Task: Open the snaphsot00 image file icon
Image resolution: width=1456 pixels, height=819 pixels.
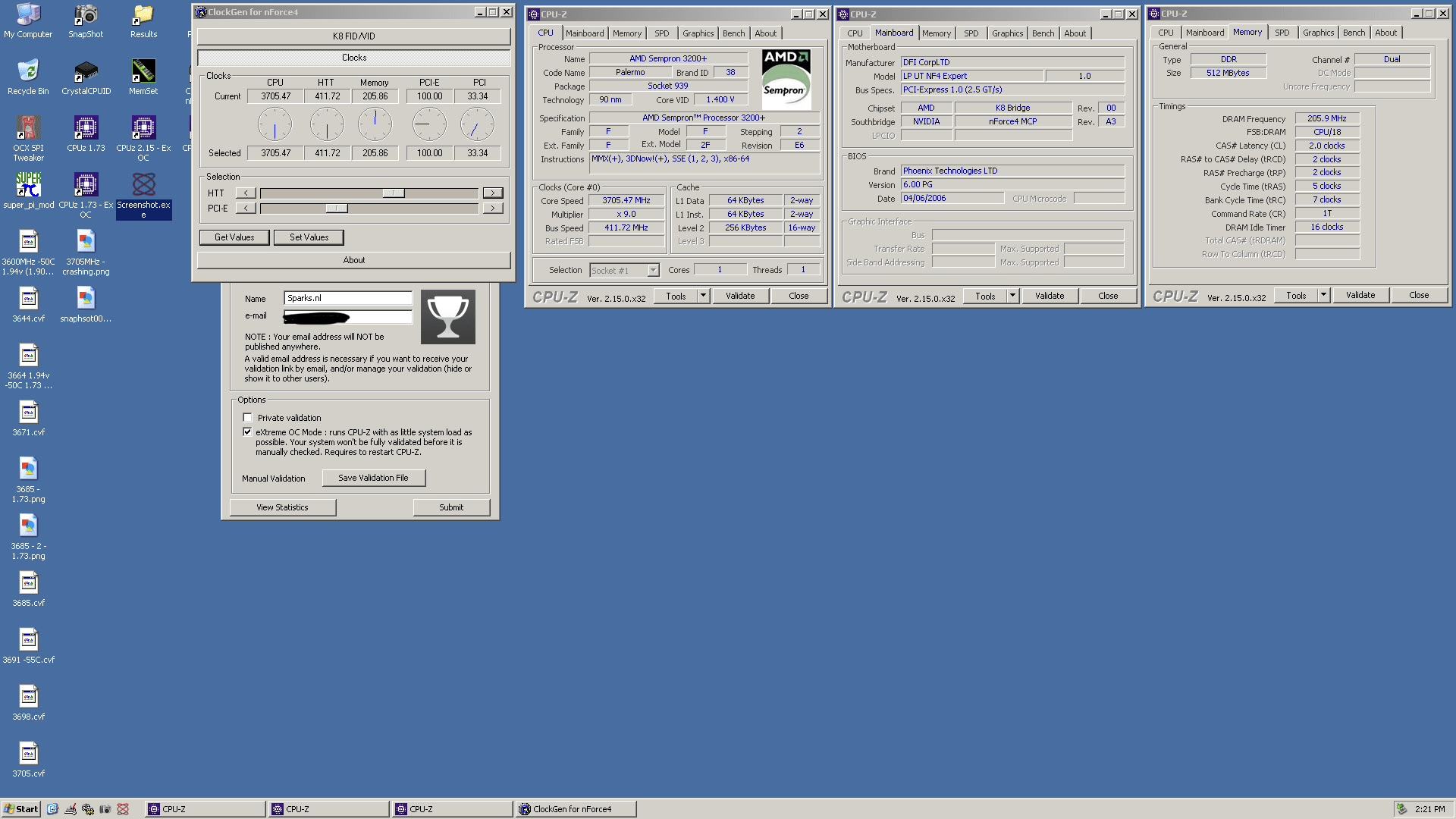Action: tap(86, 305)
